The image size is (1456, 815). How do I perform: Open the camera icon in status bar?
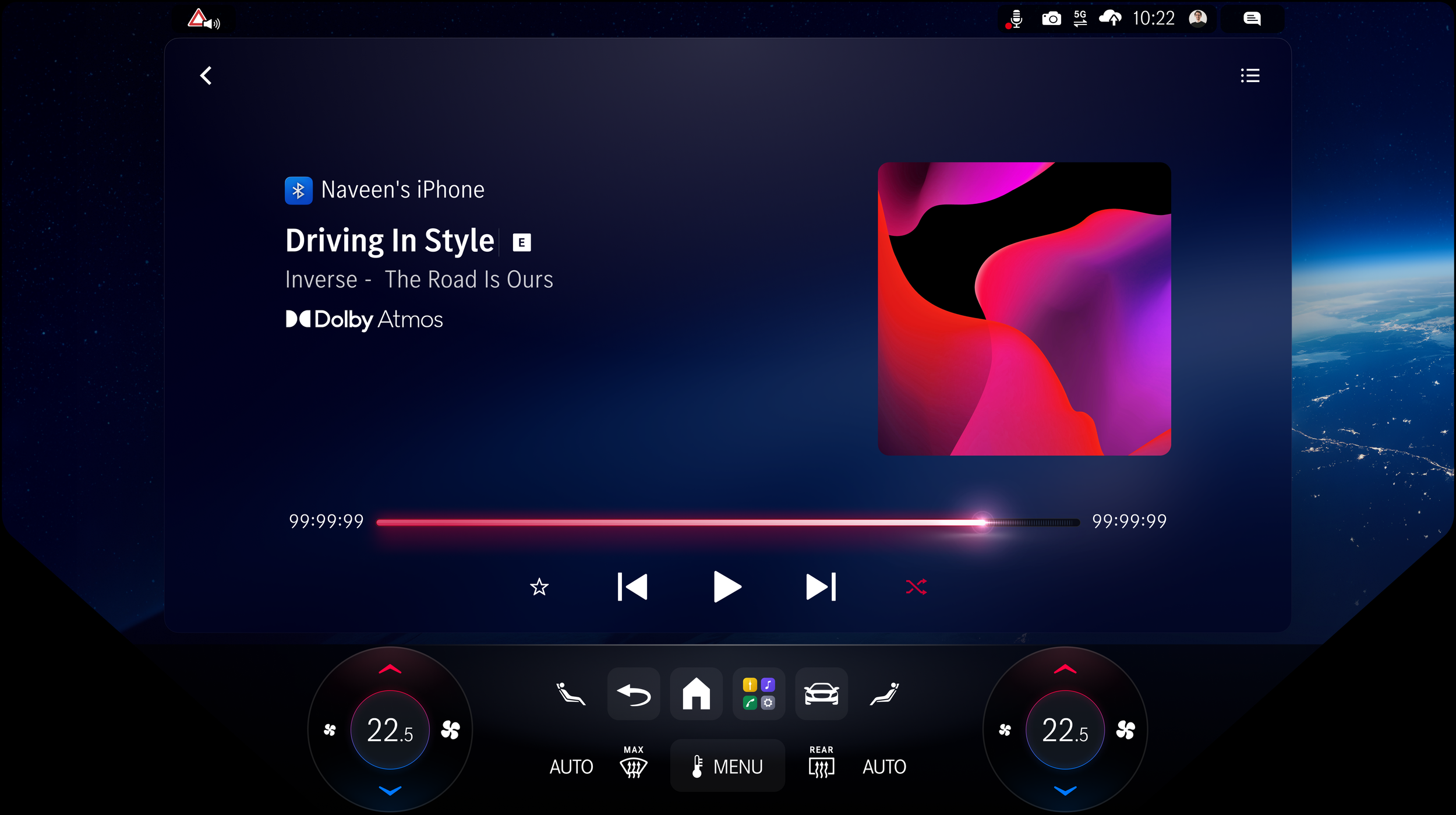(x=1051, y=19)
